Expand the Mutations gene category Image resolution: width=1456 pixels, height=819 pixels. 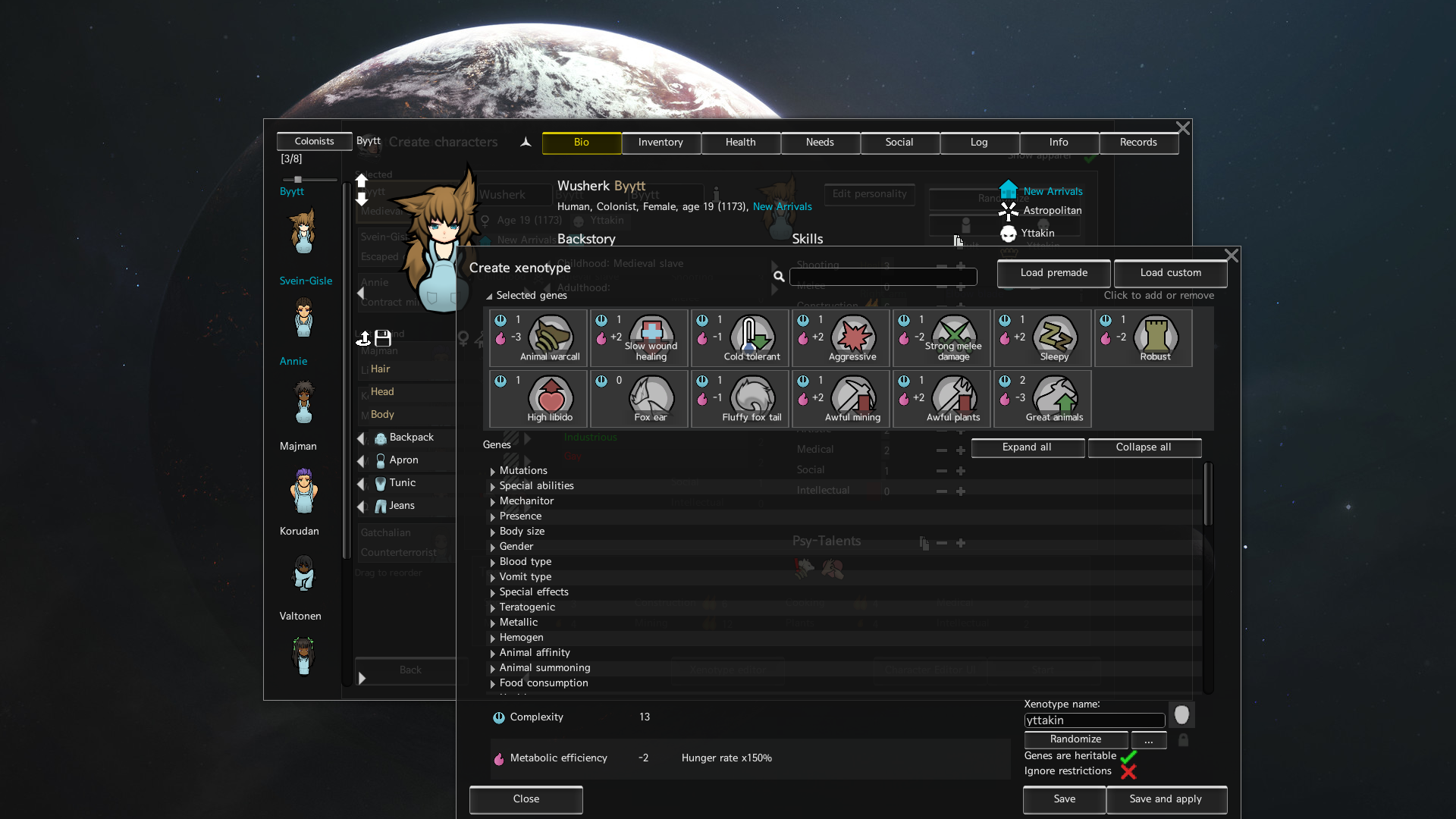pyautogui.click(x=493, y=472)
